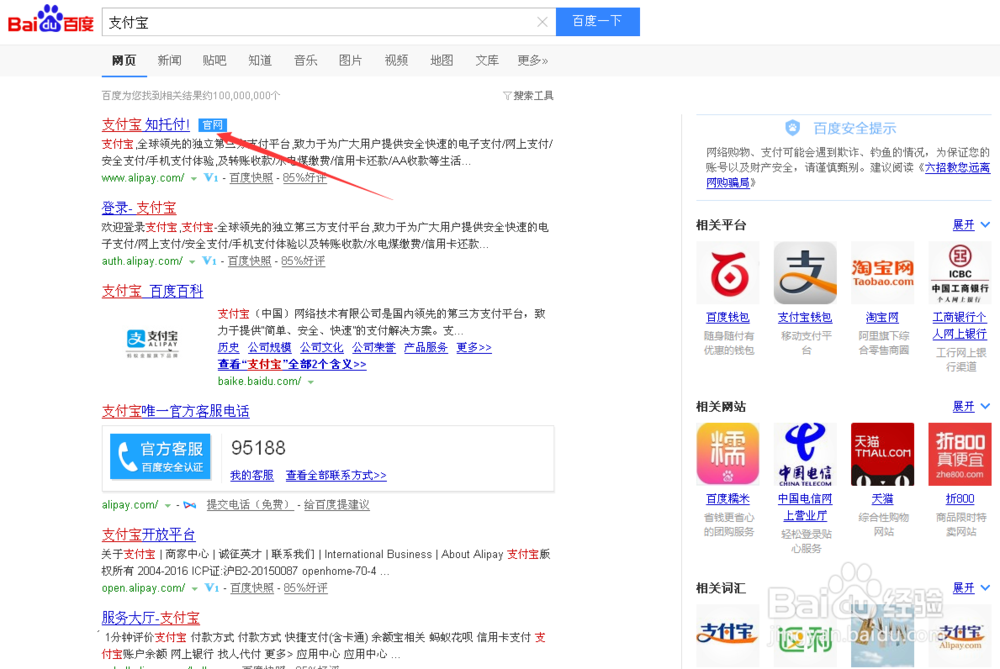The image size is (1000, 669).
Task: Click the Alipay logo thumbnail in Baike result
Action: (x=152, y=342)
